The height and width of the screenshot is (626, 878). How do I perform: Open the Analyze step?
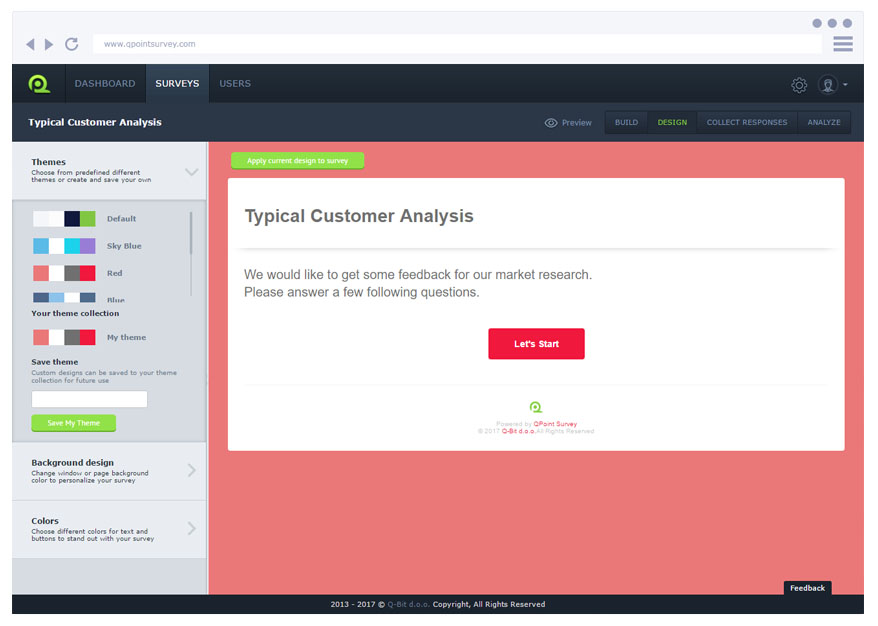(824, 122)
